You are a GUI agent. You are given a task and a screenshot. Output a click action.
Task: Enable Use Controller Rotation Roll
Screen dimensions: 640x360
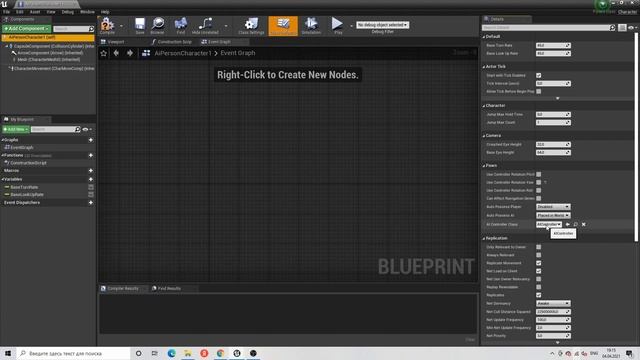coord(539,191)
